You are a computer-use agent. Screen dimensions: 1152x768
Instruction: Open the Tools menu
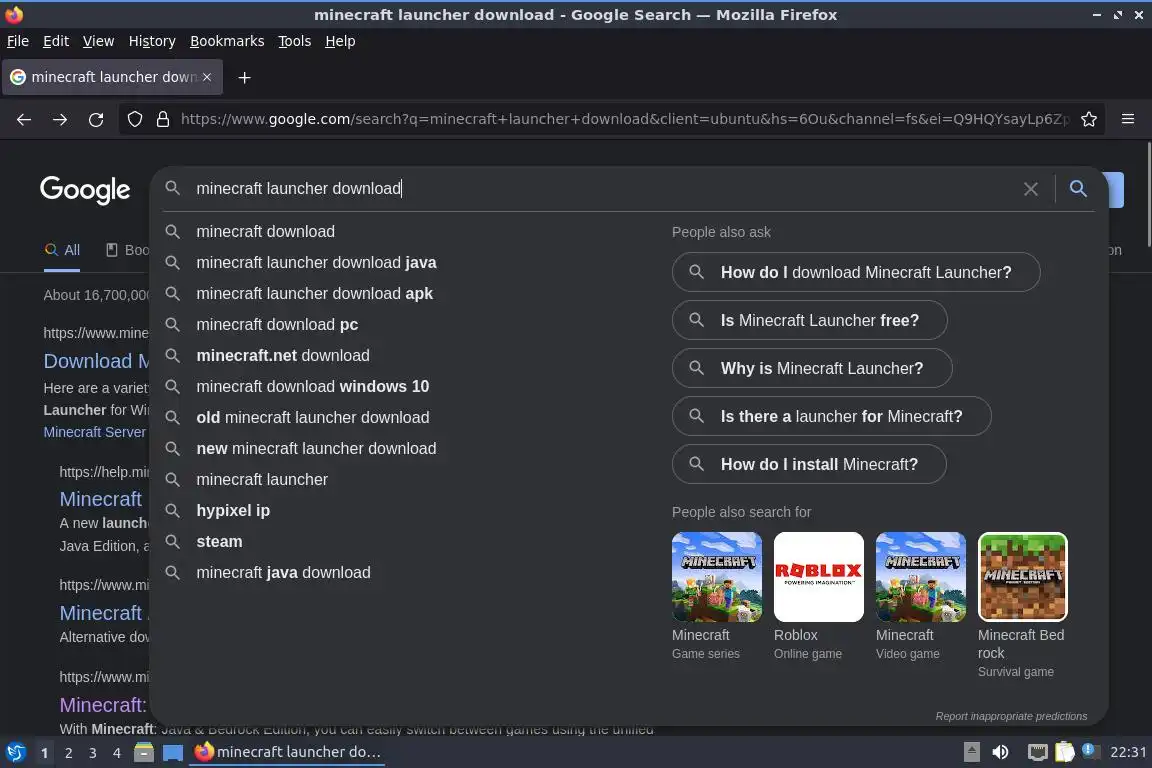(295, 41)
